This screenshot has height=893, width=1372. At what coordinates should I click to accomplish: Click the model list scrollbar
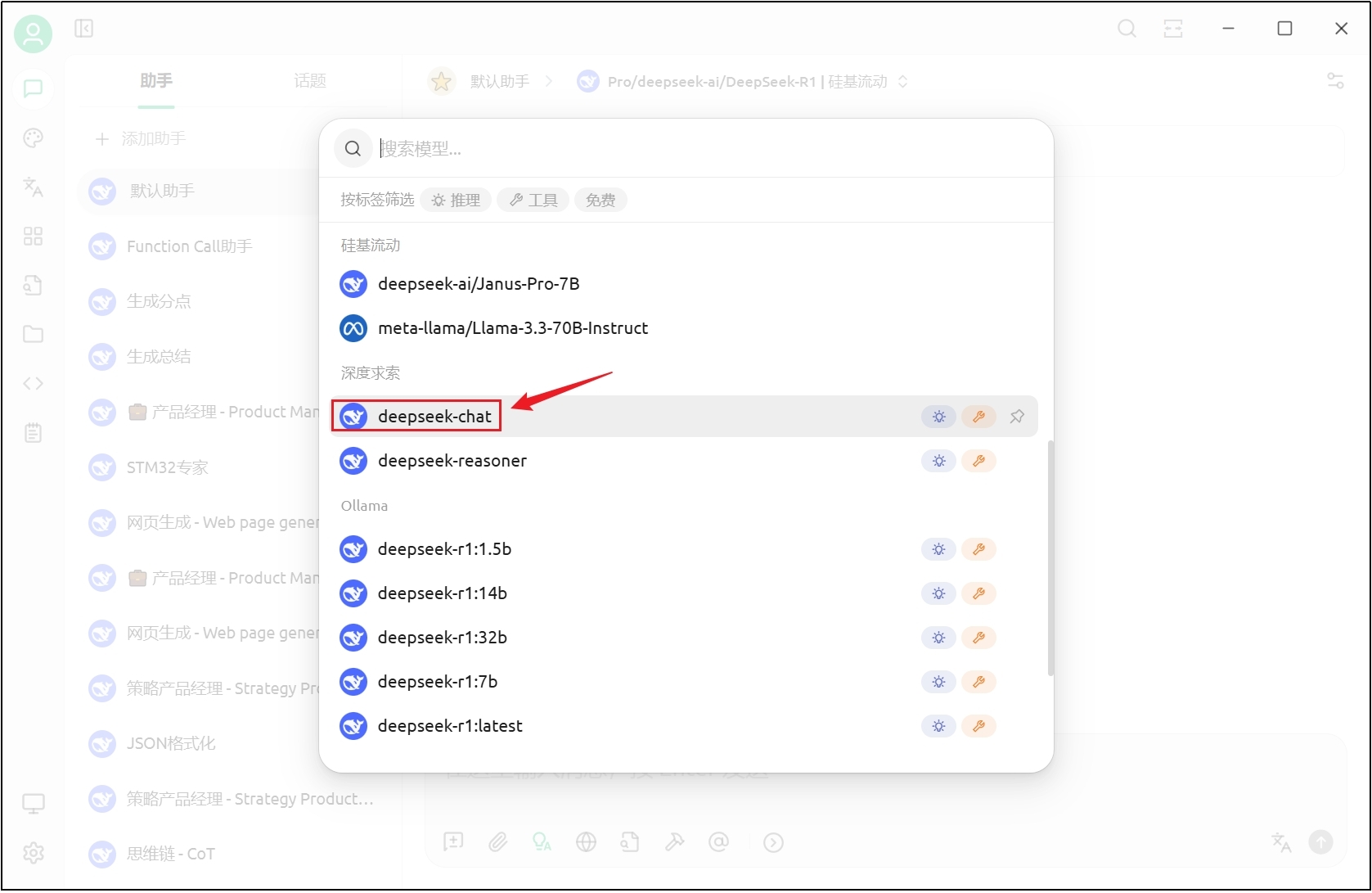click(x=1050, y=558)
